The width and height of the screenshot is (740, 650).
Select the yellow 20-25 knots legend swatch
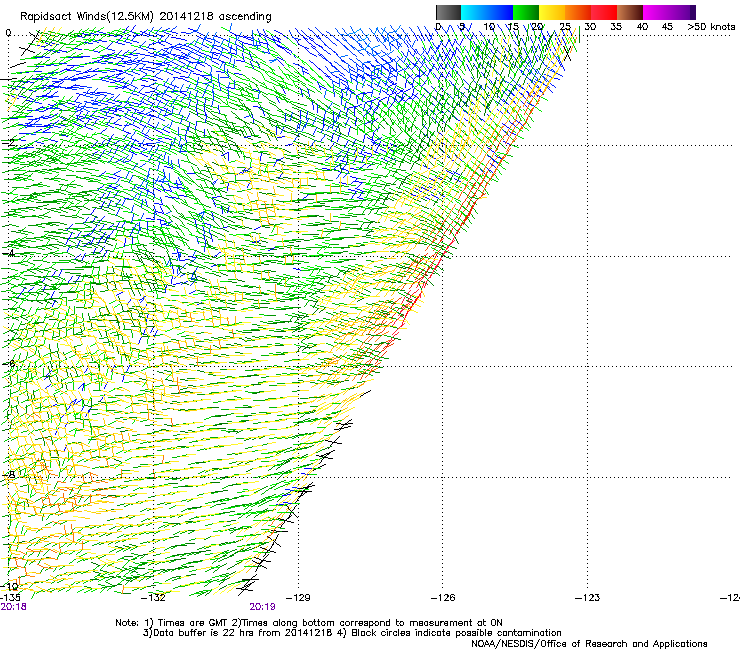(552, 12)
